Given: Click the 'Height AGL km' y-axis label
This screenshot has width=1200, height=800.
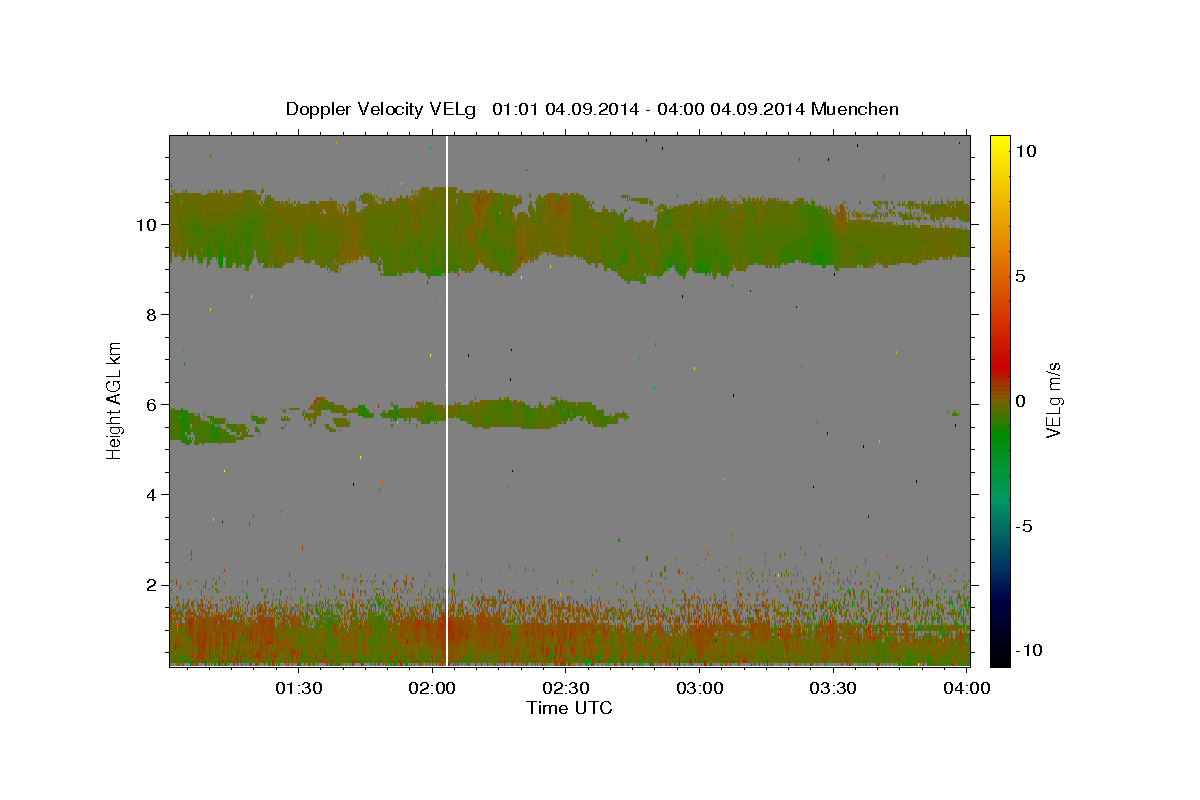Looking at the screenshot, I should coord(115,399).
